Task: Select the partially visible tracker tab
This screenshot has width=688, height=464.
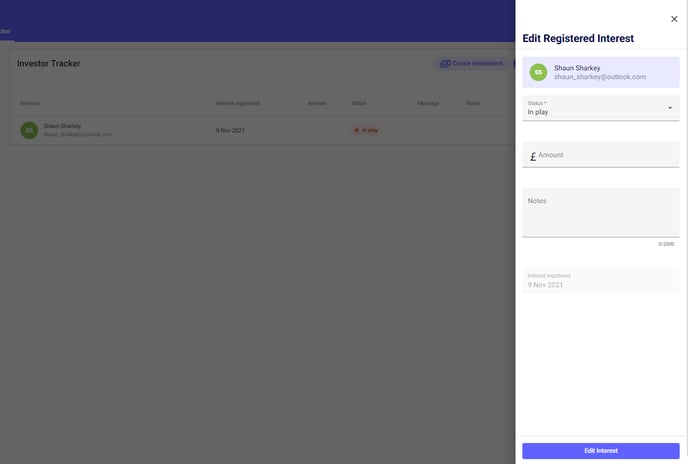Action: coord(5,31)
